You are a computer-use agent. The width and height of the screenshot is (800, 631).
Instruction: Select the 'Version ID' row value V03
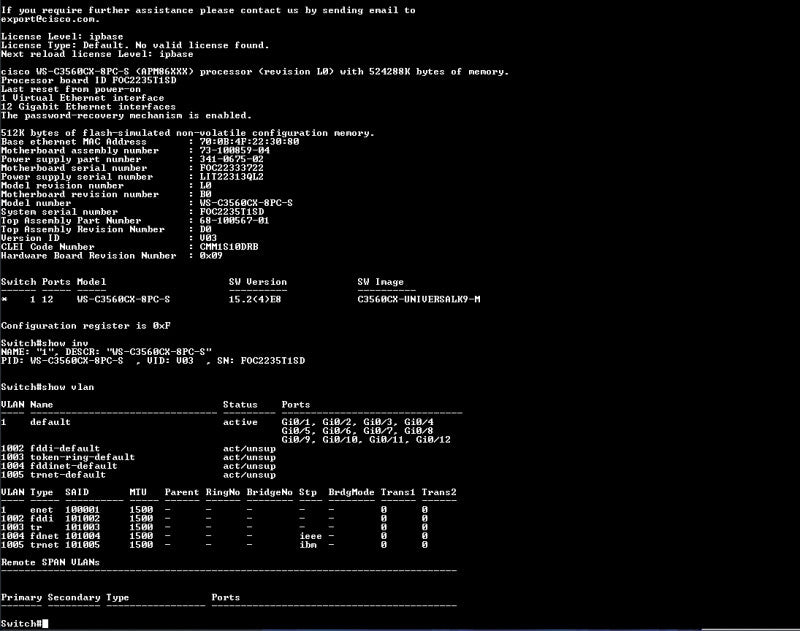pos(208,238)
